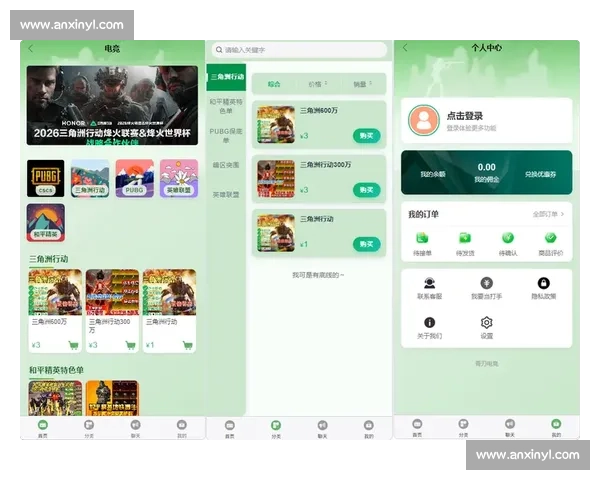Open the 设置 gear icon

pyautogui.click(x=486, y=323)
